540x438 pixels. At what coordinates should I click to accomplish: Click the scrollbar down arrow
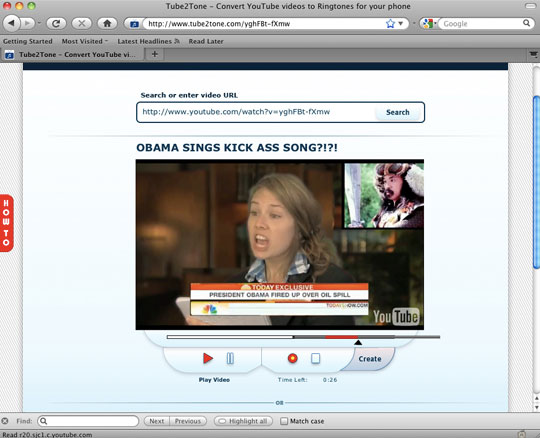click(537, 407)
